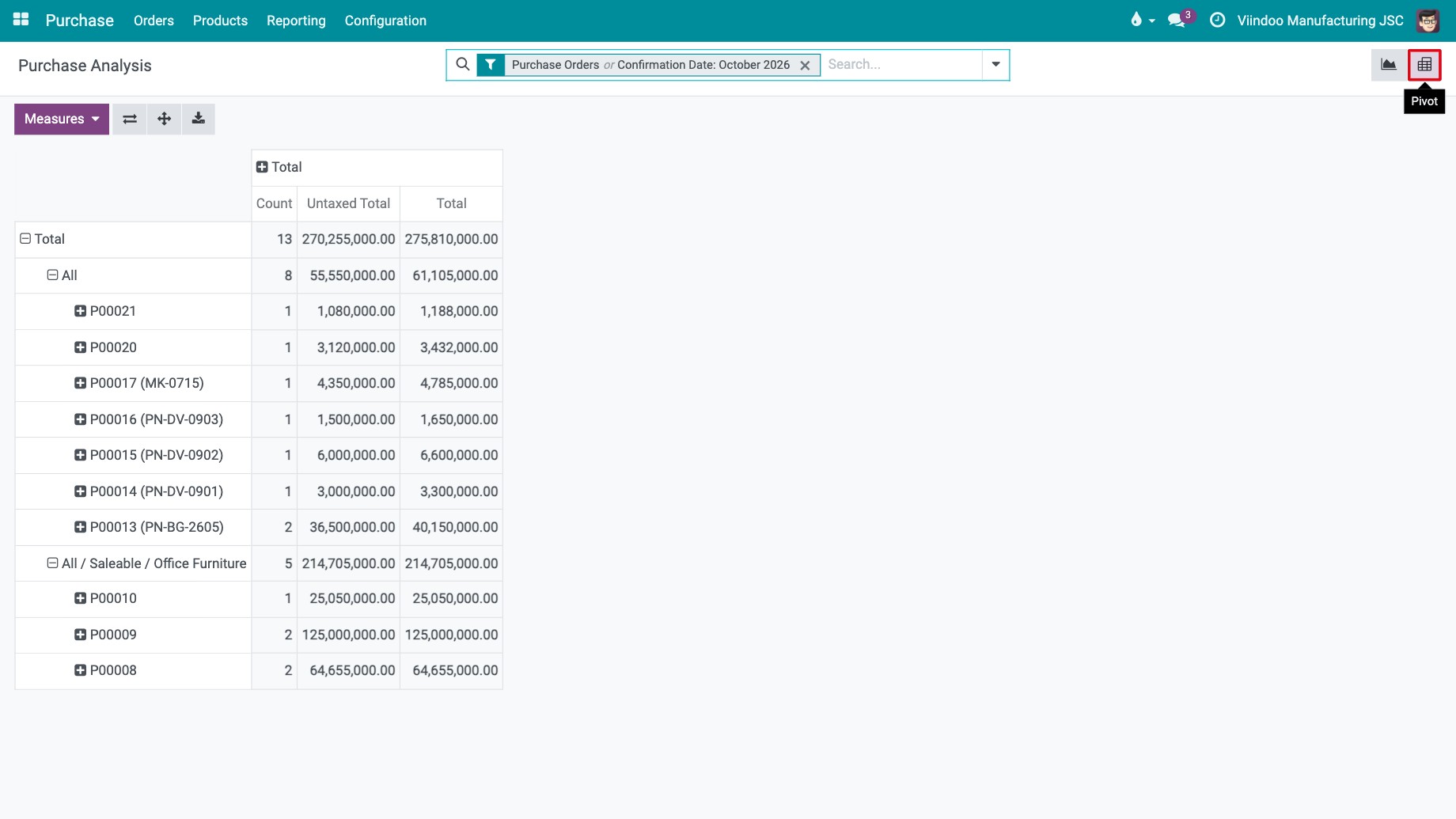Expand the P00017 (MK-0715) row
Screen dimensions: 1456x819
tap(80, 383)
